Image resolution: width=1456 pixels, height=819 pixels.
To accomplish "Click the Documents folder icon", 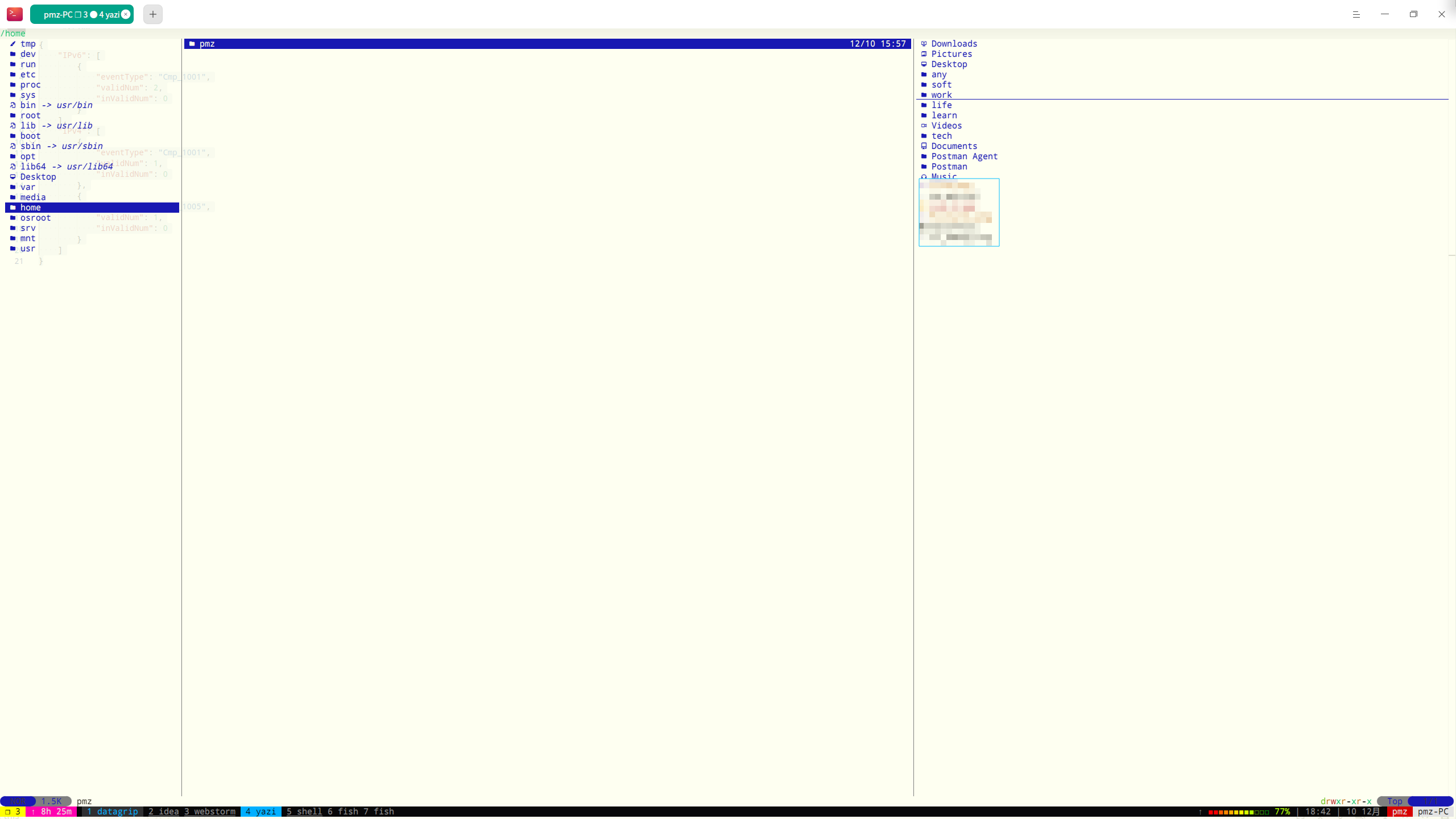I will pyautogui.click(x=924, y=146).
